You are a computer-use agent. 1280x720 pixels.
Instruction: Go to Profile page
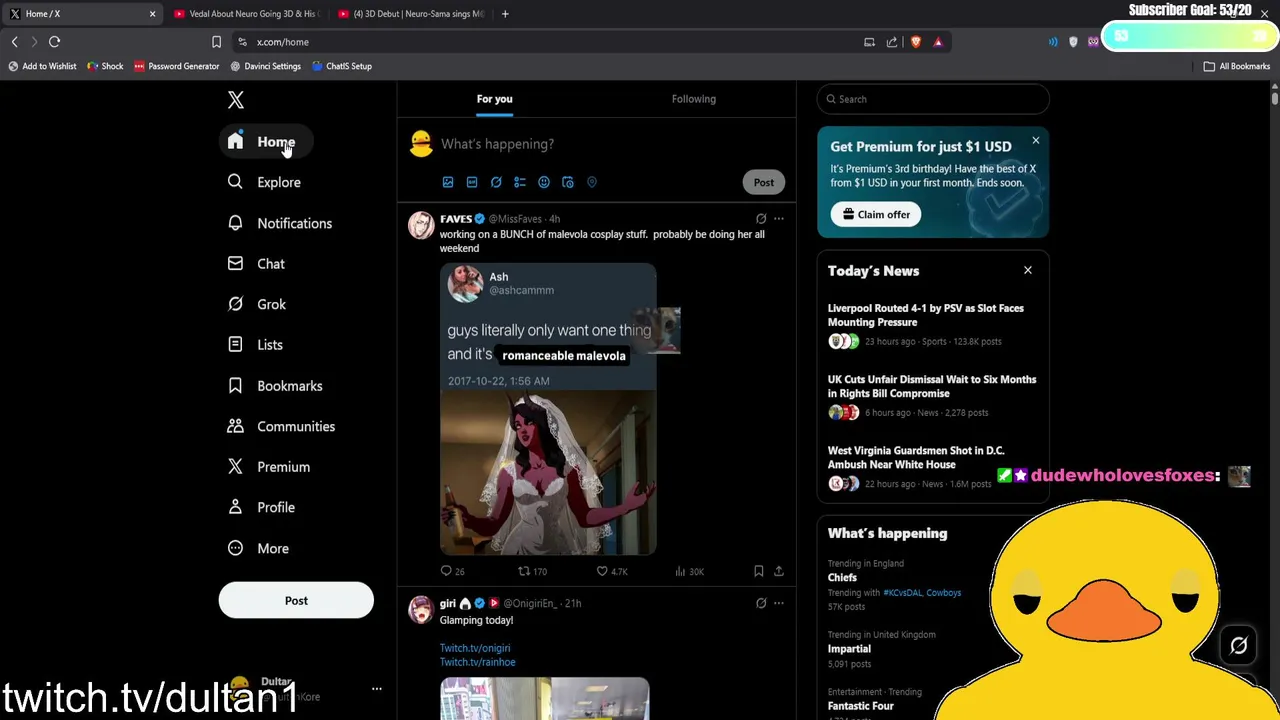(x=261, y=507)
